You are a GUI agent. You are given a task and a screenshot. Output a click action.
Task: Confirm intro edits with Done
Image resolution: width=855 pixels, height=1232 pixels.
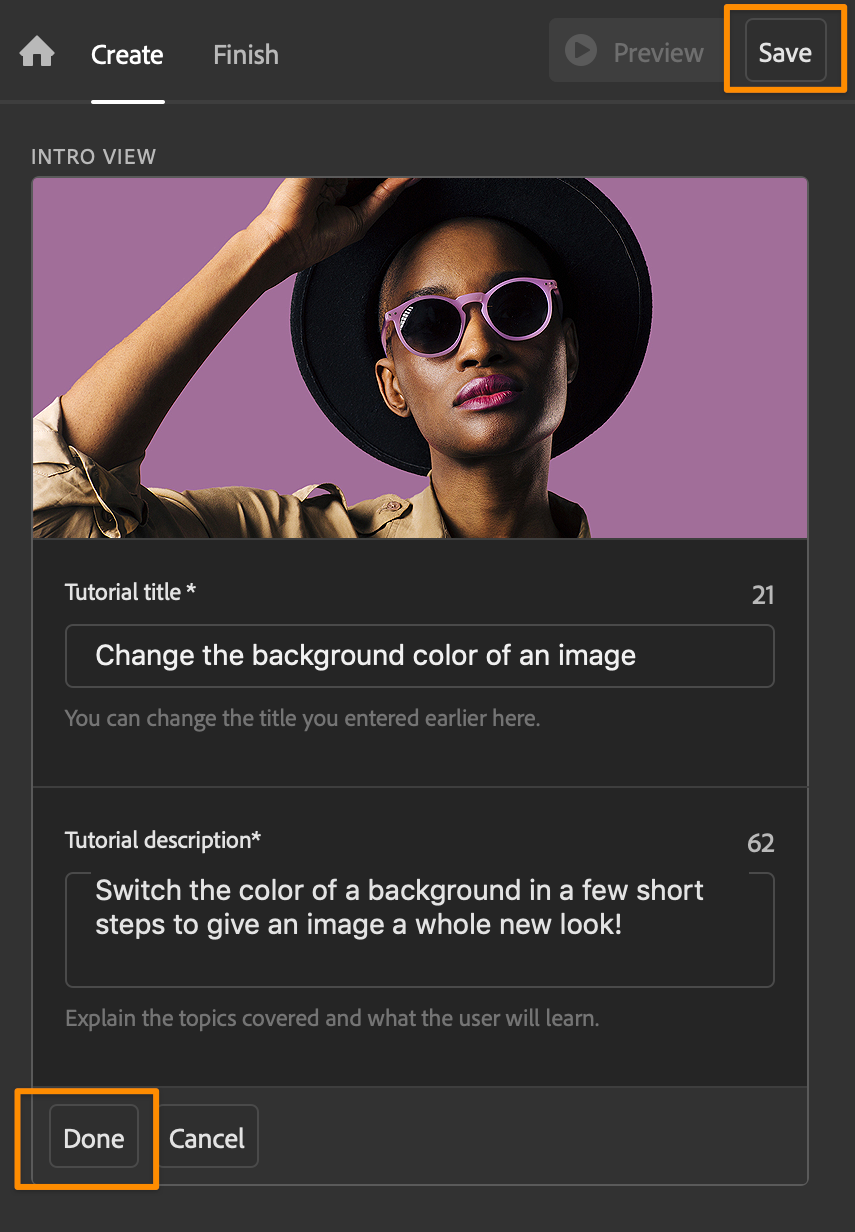94,1139
